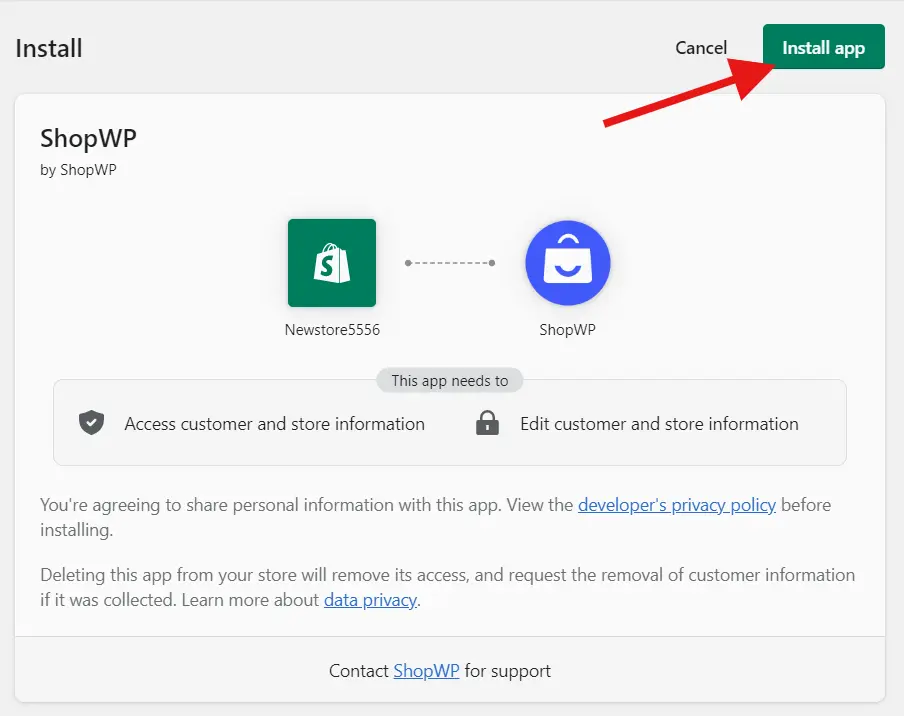Open the developer's privacy policy link
904x716 pixels.
(677, 504)
